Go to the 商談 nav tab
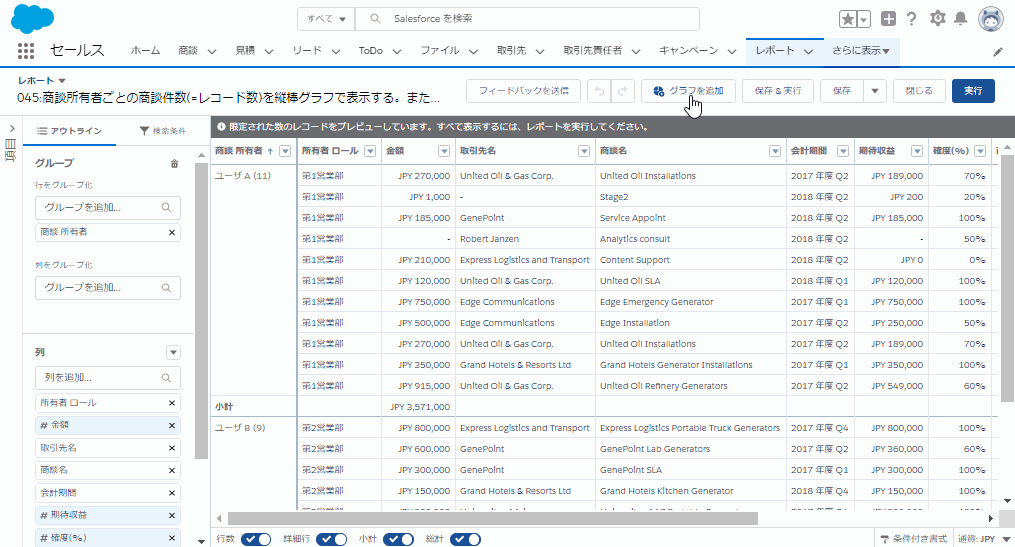Screen dimensions: 1015x547 pos(188,50)
